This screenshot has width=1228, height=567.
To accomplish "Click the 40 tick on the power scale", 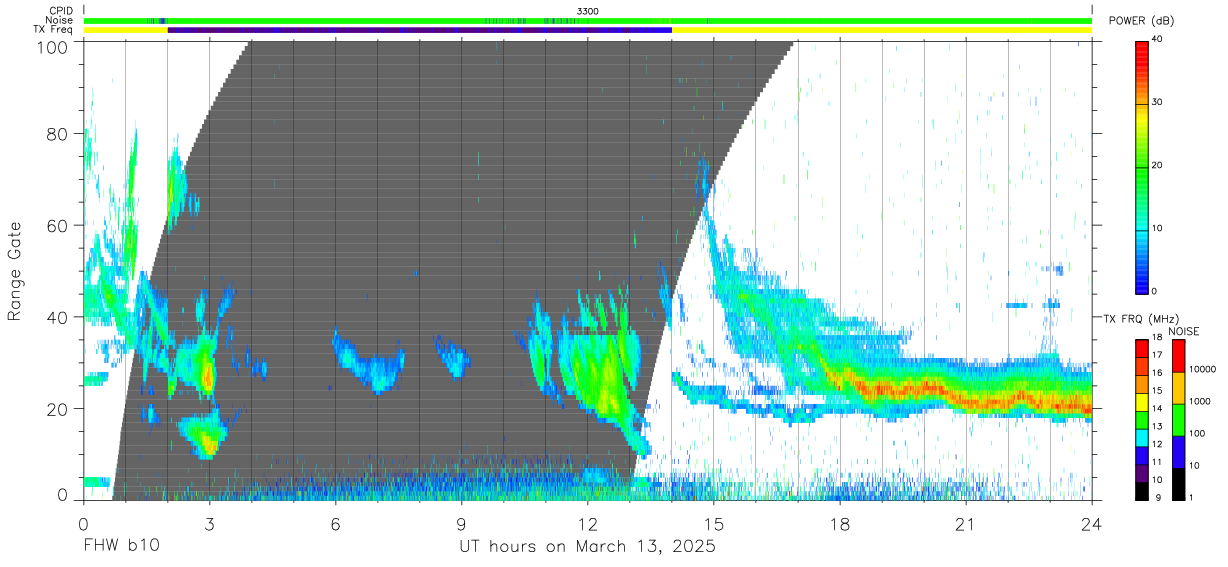I will 1158,40.
